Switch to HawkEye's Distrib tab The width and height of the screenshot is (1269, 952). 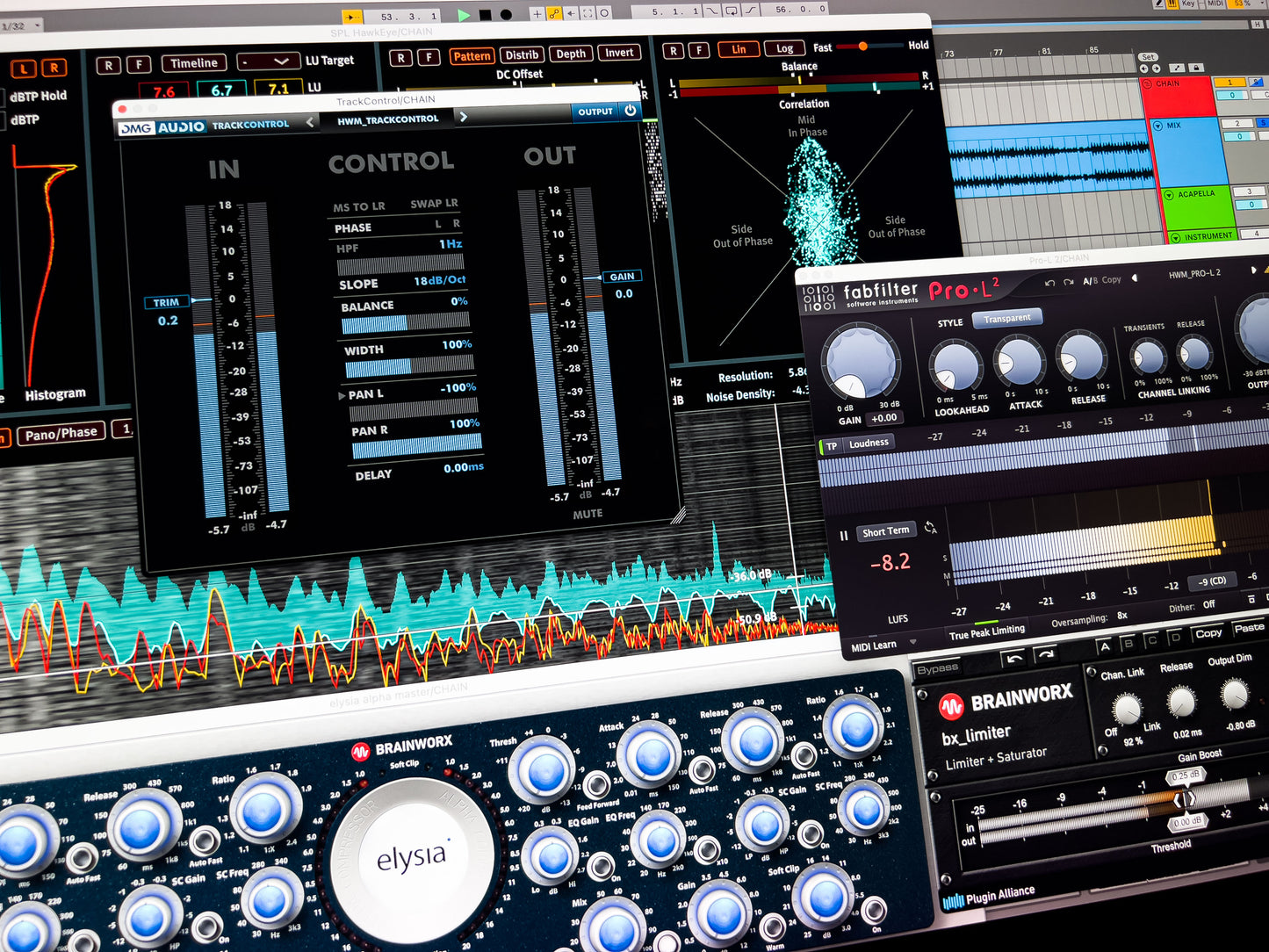coord(522,54)
